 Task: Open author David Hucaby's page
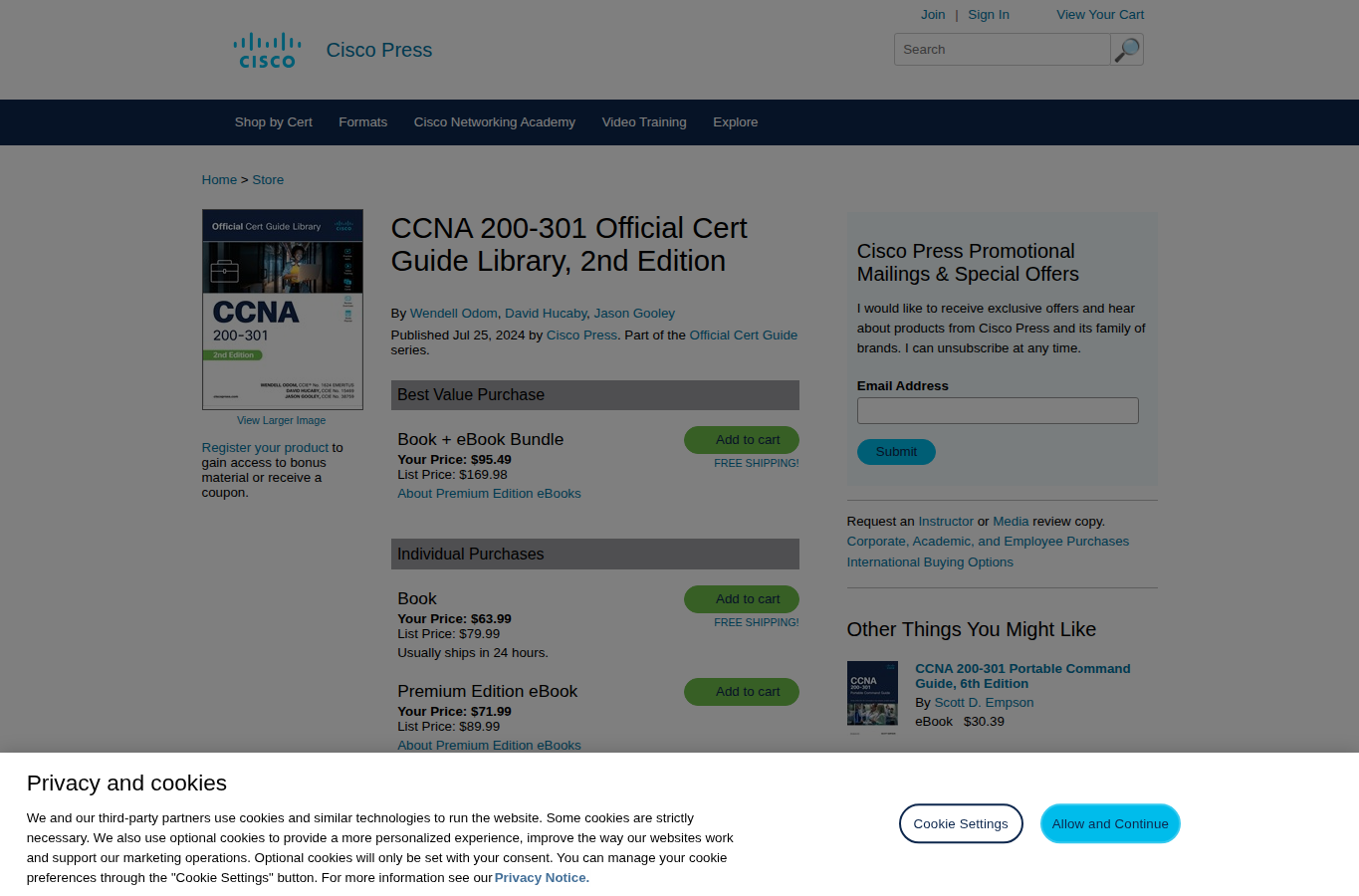point(546,314)
